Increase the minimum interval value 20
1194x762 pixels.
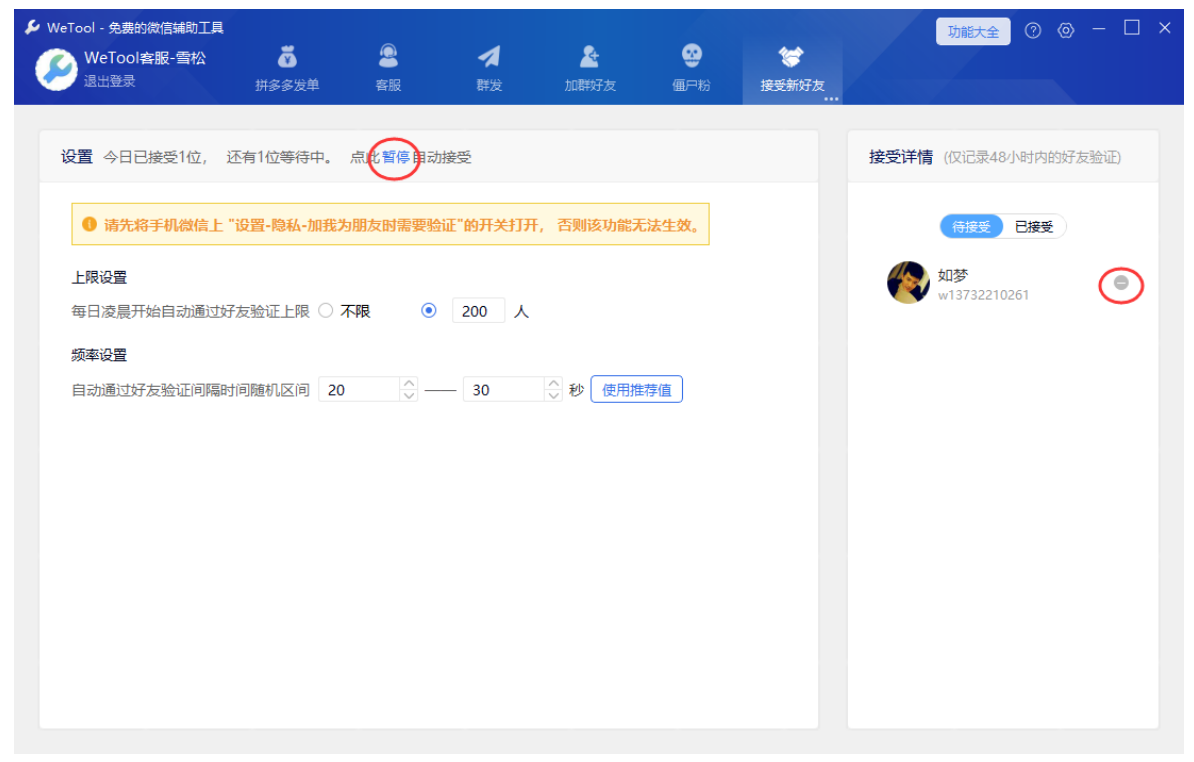pyautogui.click(x=409, y=383)
